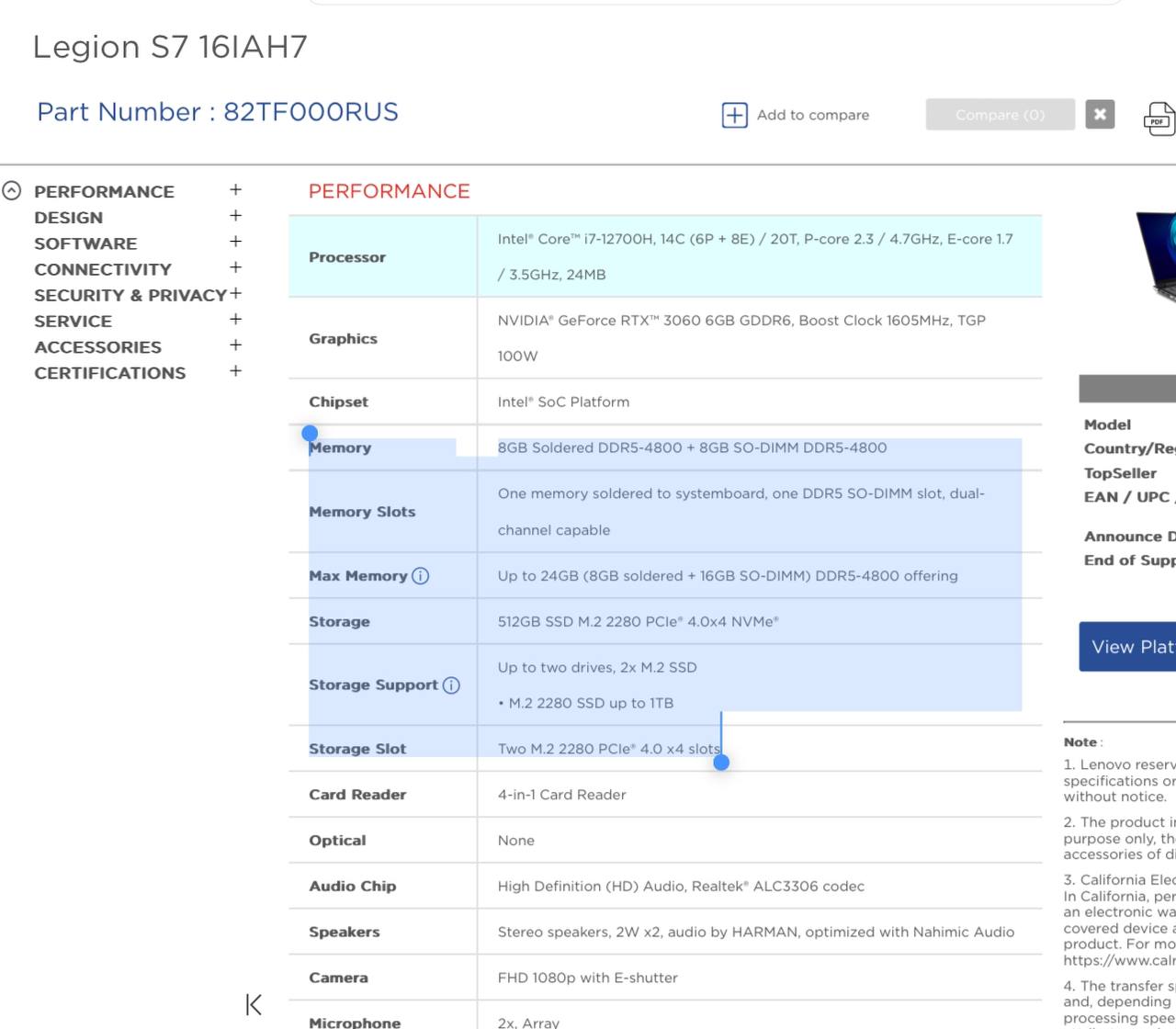Image resolution: width=1176 pixels, height=1029 pixels.
Task: Expand the ACCESSORIES section plus sign
Action: click(x=235, y=345)
